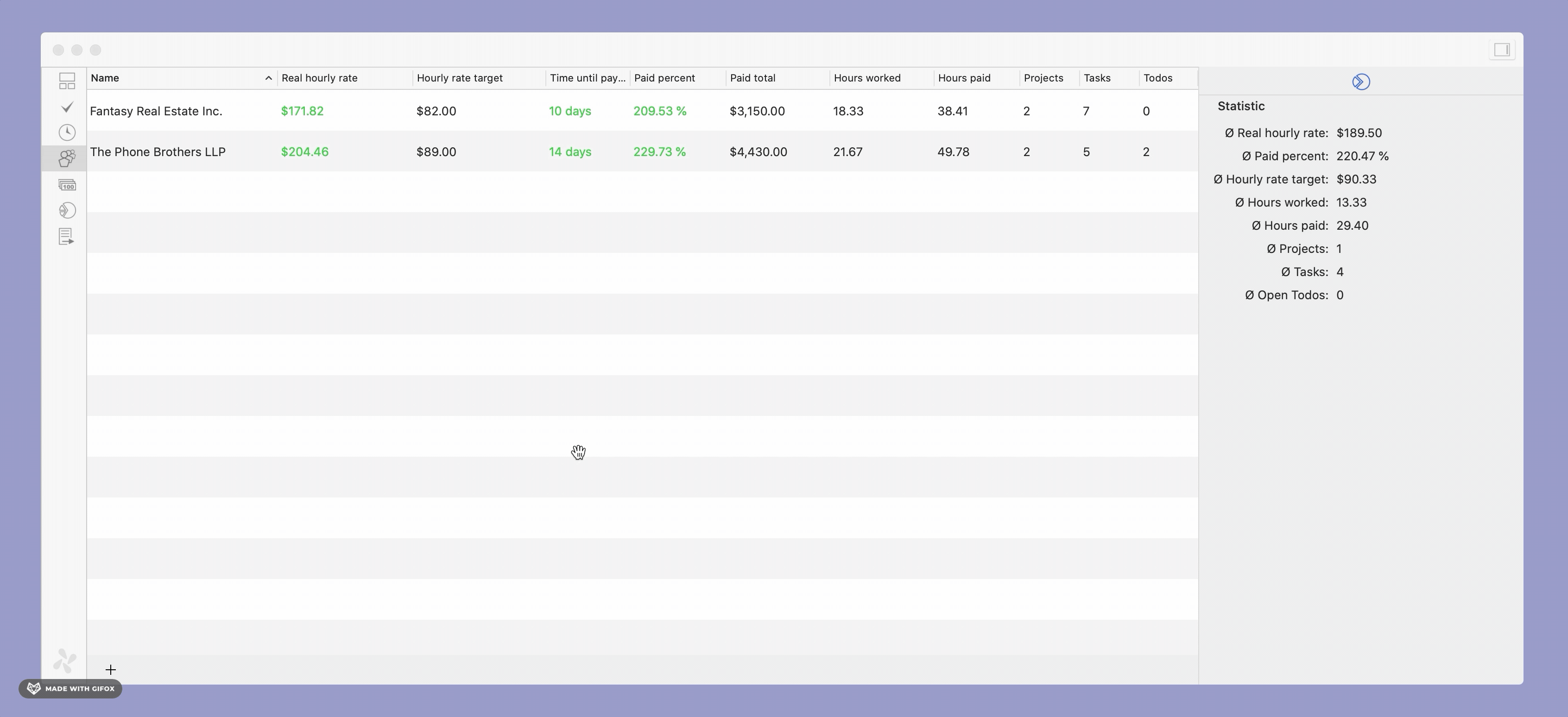Open the dashboard overview sidebar icon

click(x=67, y=81)
